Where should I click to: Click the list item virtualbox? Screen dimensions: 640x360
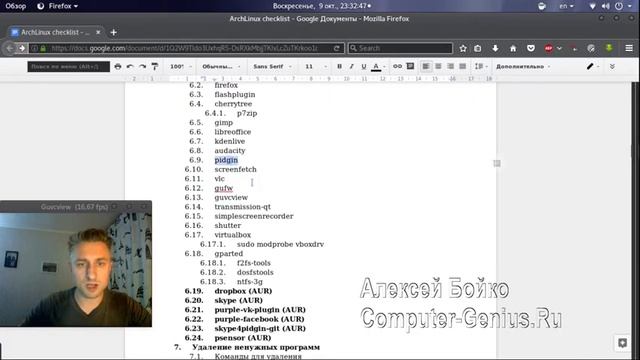233,235
